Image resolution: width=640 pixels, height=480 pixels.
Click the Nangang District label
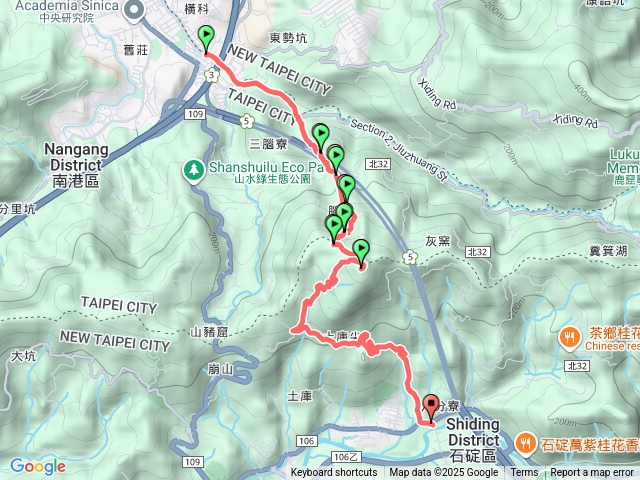[x=76, y=165]
